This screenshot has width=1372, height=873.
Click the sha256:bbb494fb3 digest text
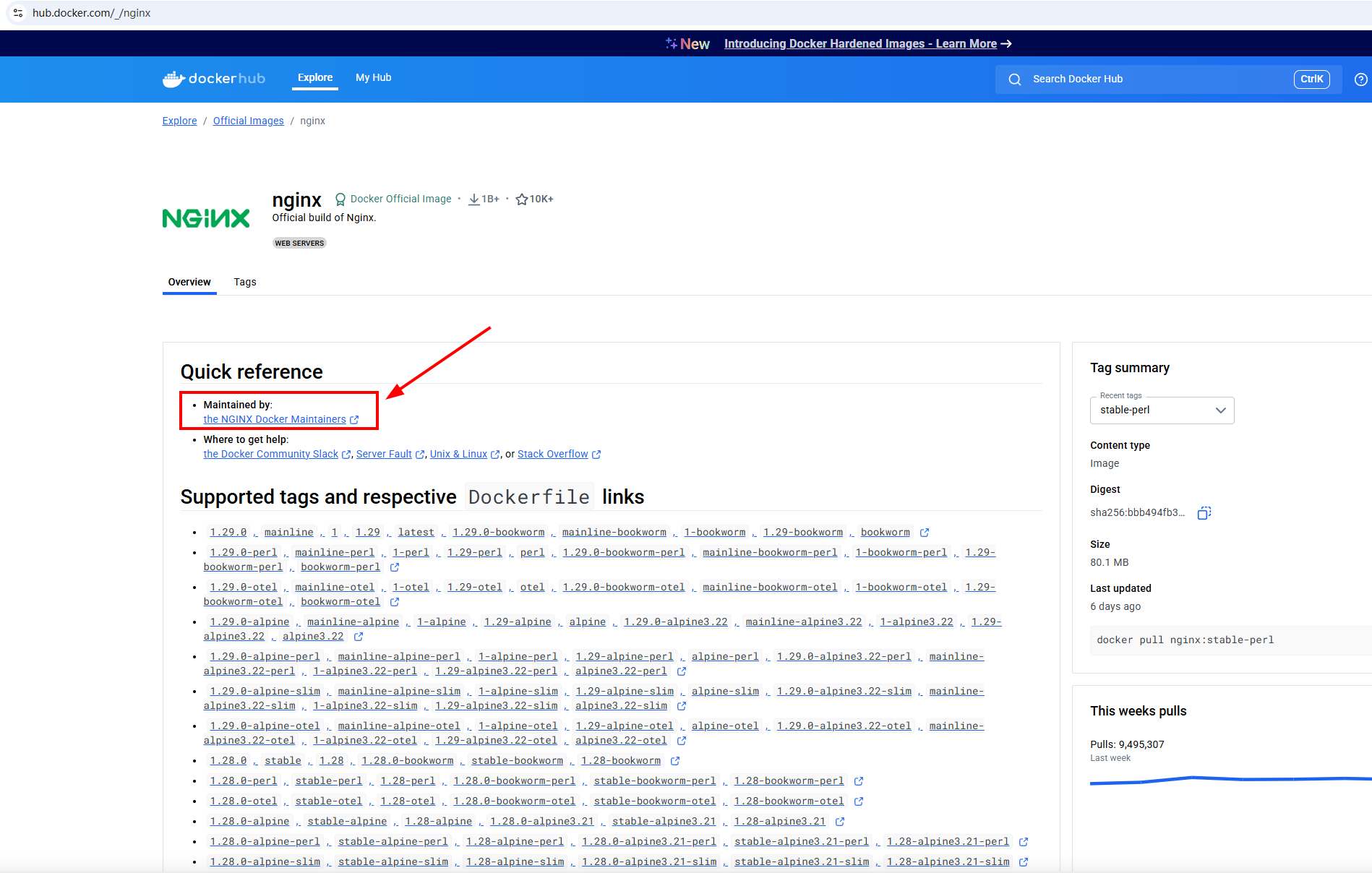point(1138,512)
